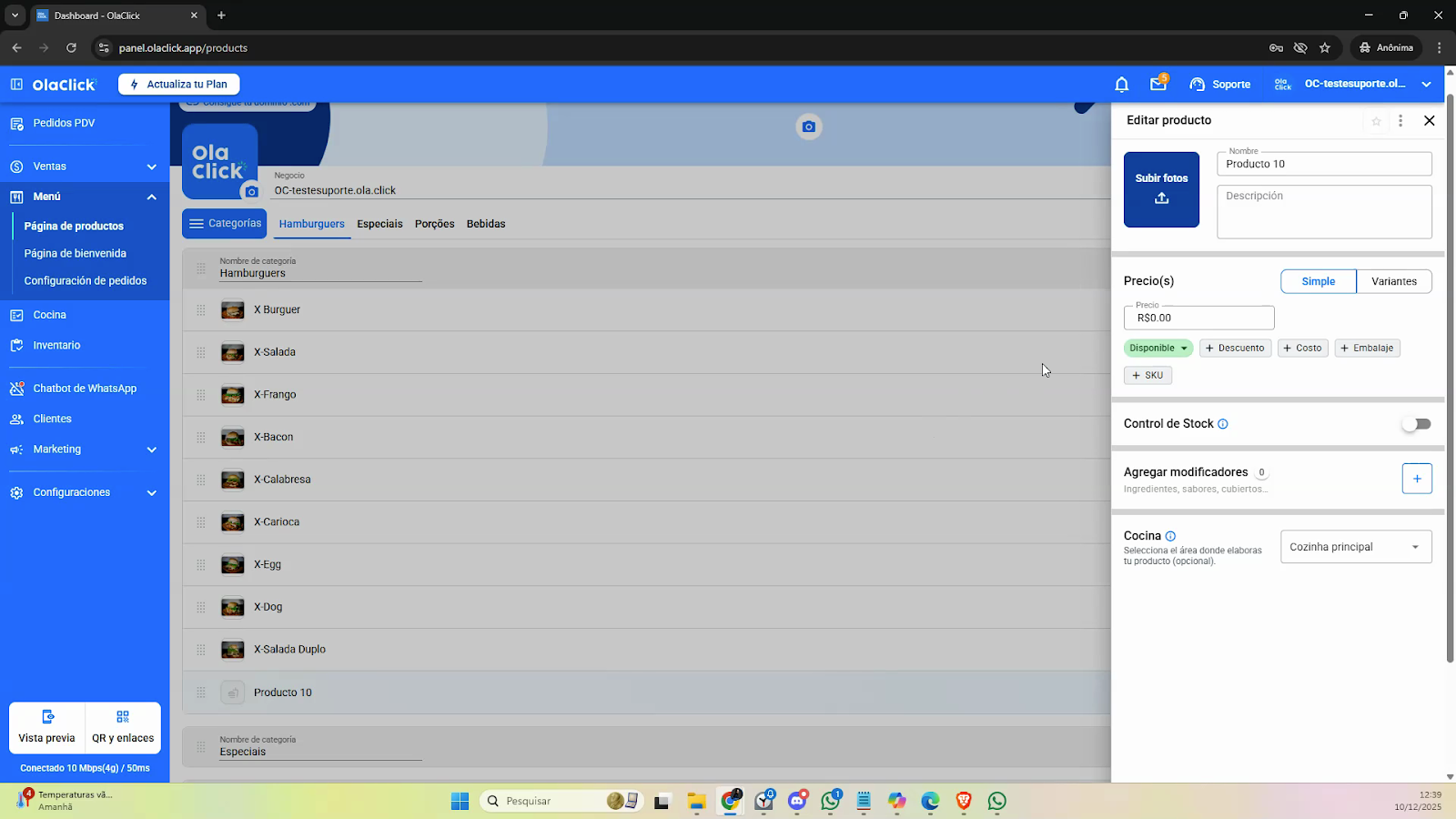Switch to the Bebidas category tab
This screenshot has height=819, width=1456.
click(x=485, y=224)
